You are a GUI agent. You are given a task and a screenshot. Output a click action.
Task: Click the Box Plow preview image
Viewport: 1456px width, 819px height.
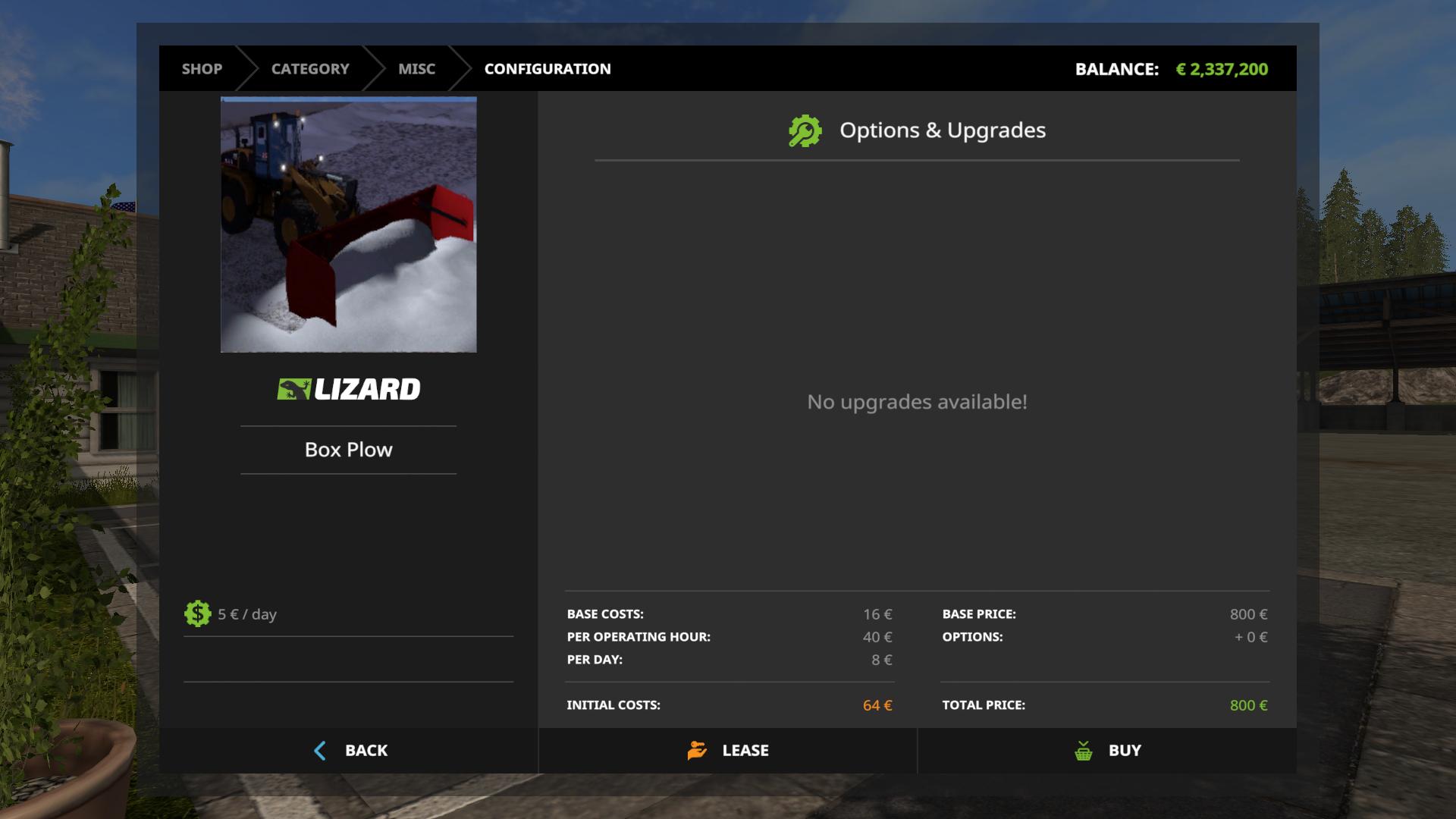[349, 224]
